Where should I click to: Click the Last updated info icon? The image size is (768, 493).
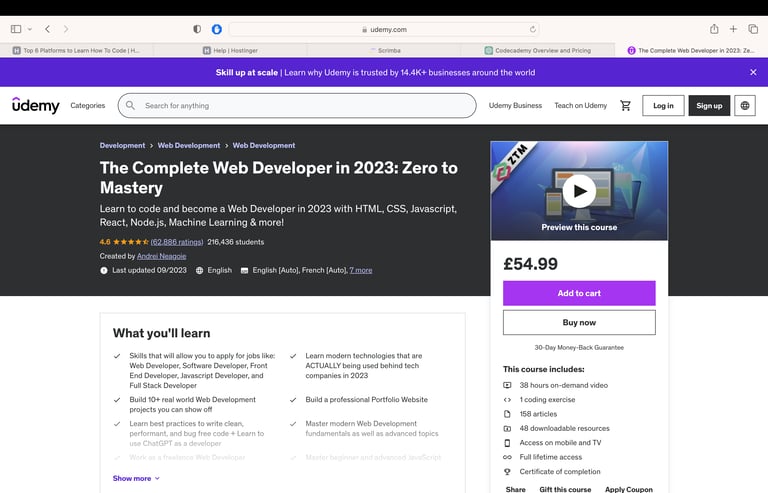click(x=104, y=270)
